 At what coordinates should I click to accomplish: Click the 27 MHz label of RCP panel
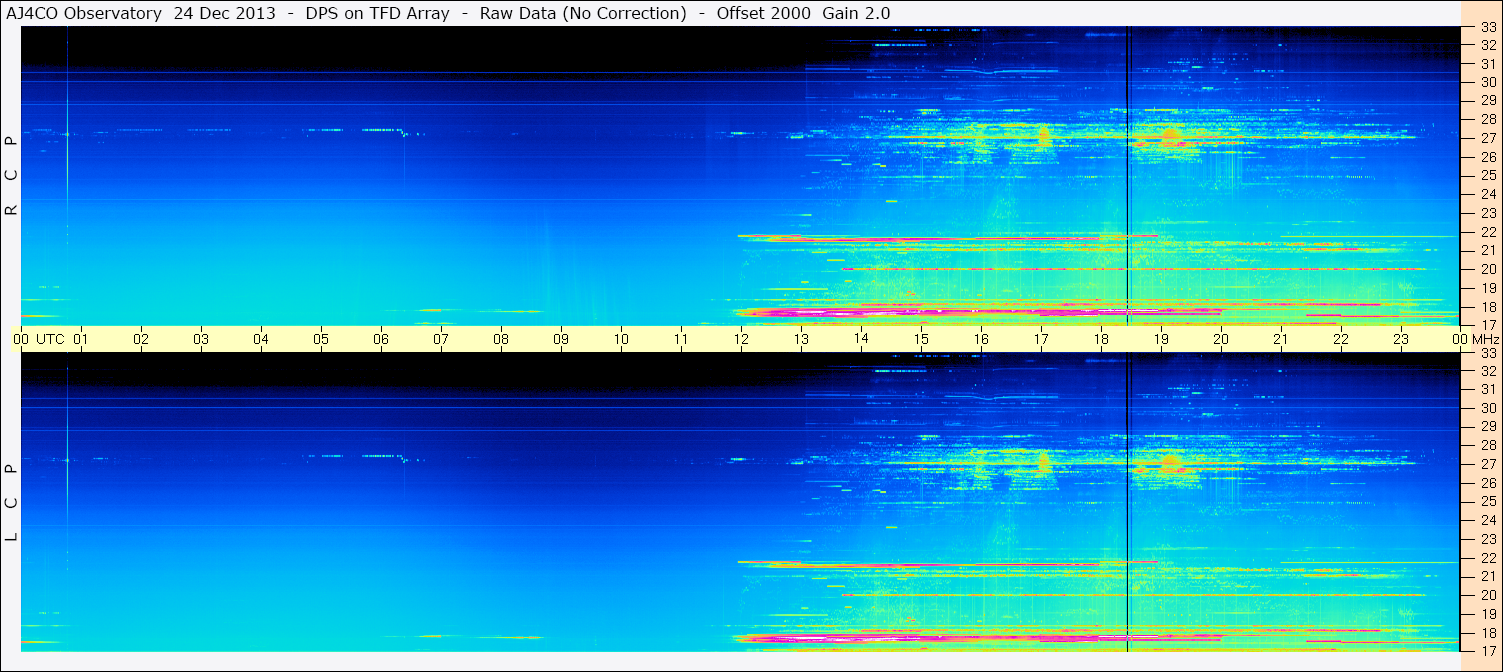click(1488, 138)
